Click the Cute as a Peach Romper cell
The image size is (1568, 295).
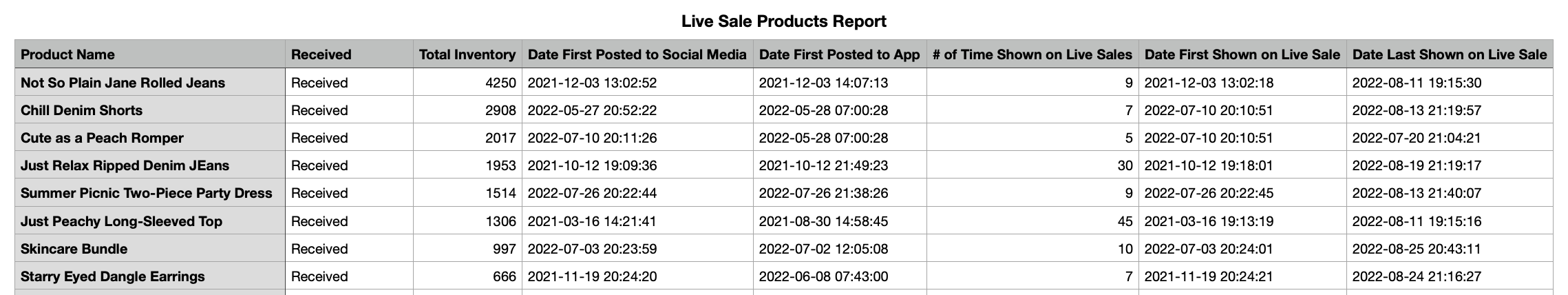point(102,138)
